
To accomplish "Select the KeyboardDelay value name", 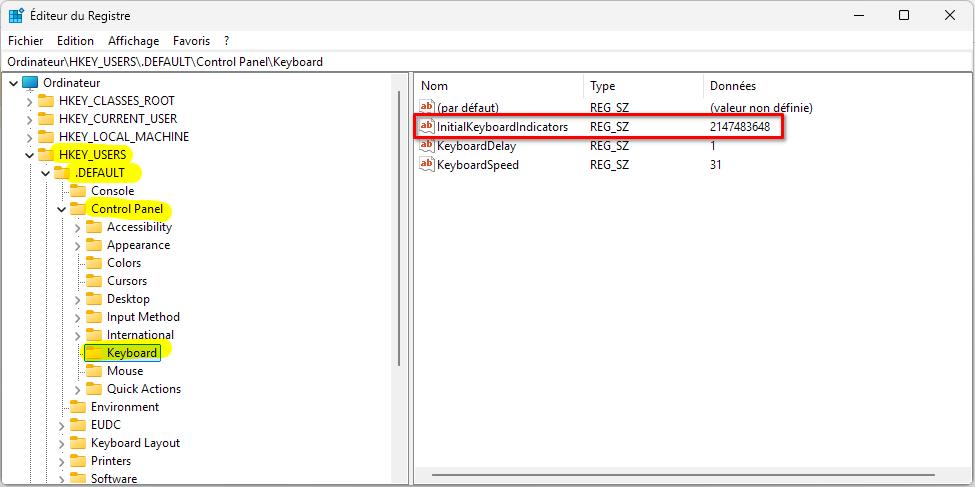I will point(476,146).
